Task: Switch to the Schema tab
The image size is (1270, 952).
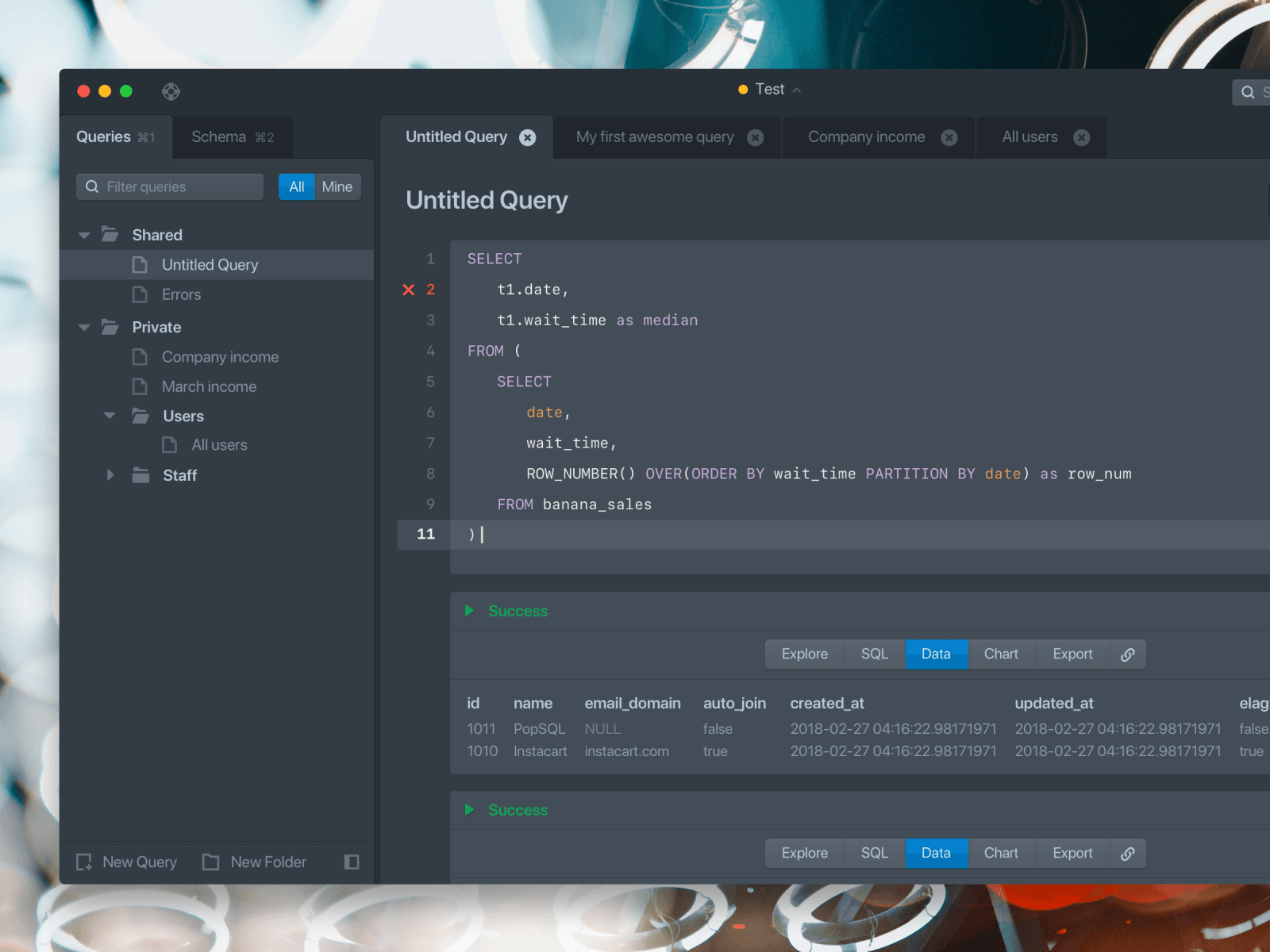Action: pyautogui.click(x=232, y=137)
